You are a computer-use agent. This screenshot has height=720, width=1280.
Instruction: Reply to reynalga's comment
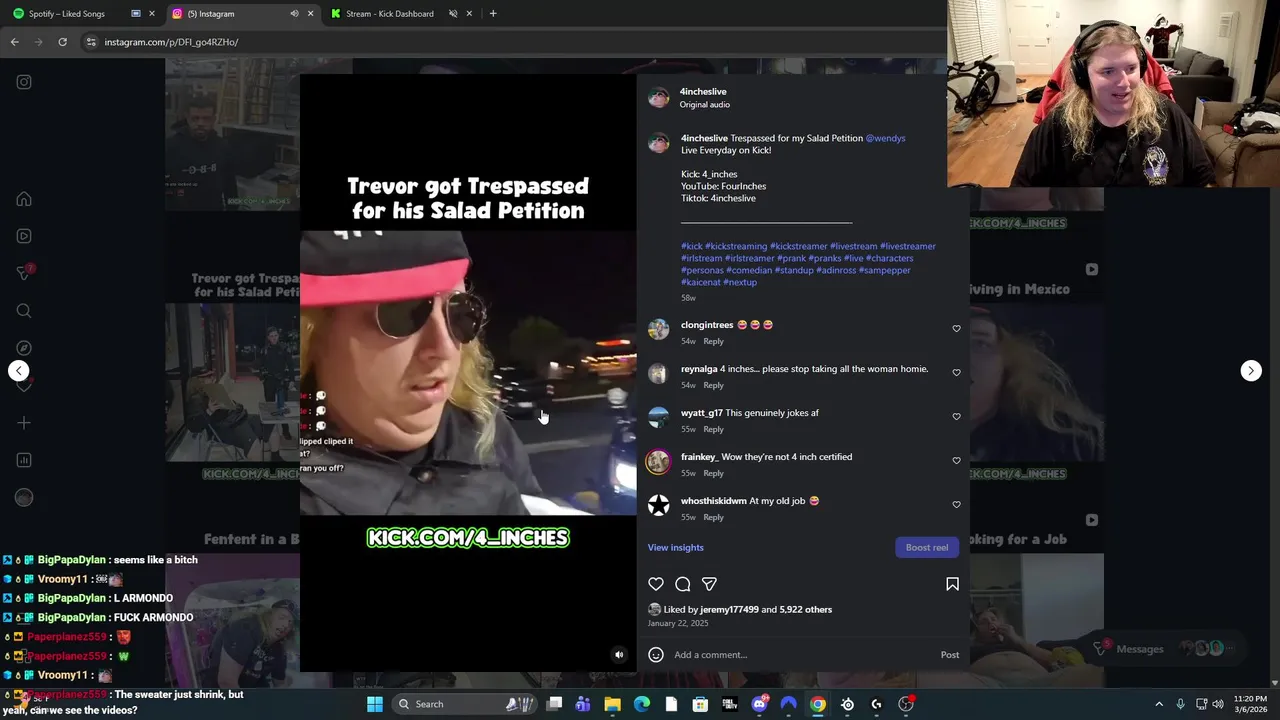tap(713, 385)
